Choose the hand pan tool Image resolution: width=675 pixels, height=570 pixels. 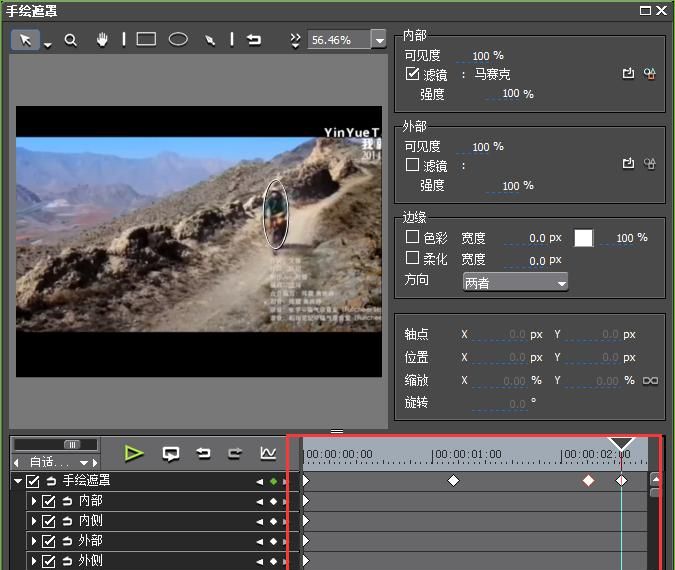click(101, 40)
